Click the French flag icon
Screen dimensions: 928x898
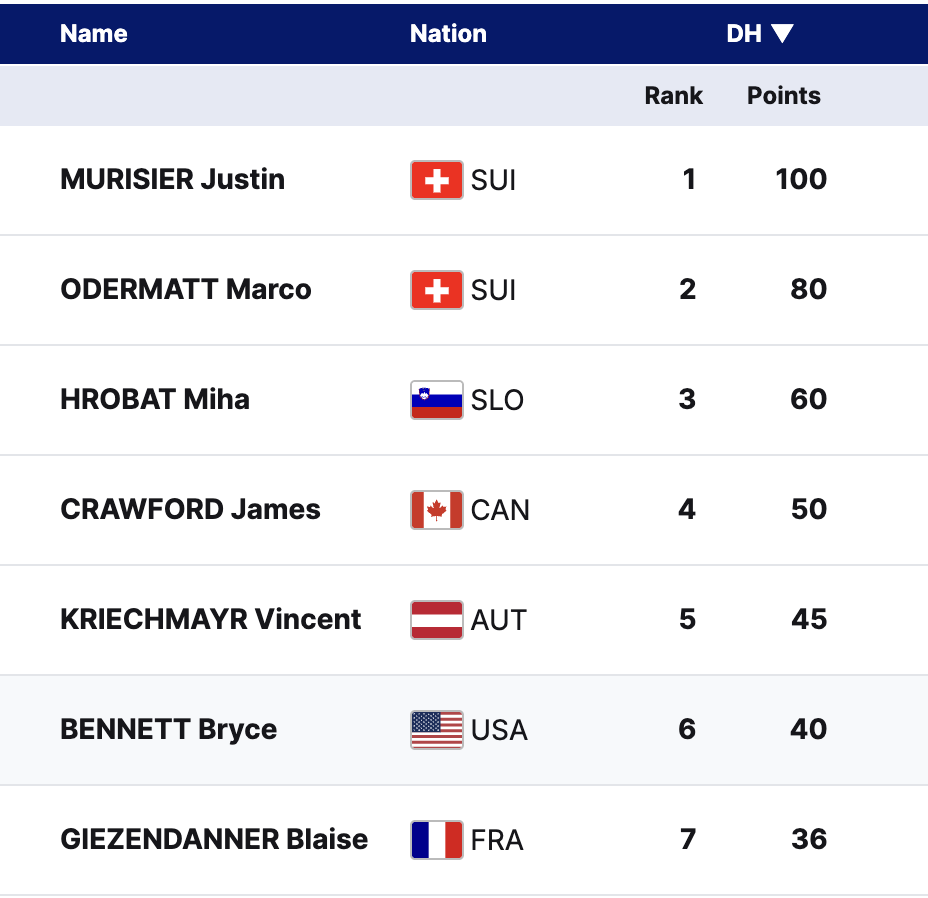(x=437, y=840)
